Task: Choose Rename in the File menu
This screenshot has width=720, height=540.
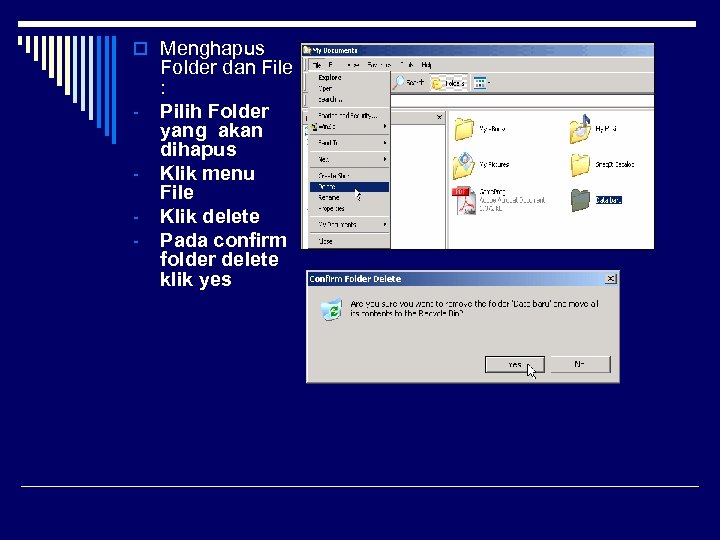Action: pos(349,197)
